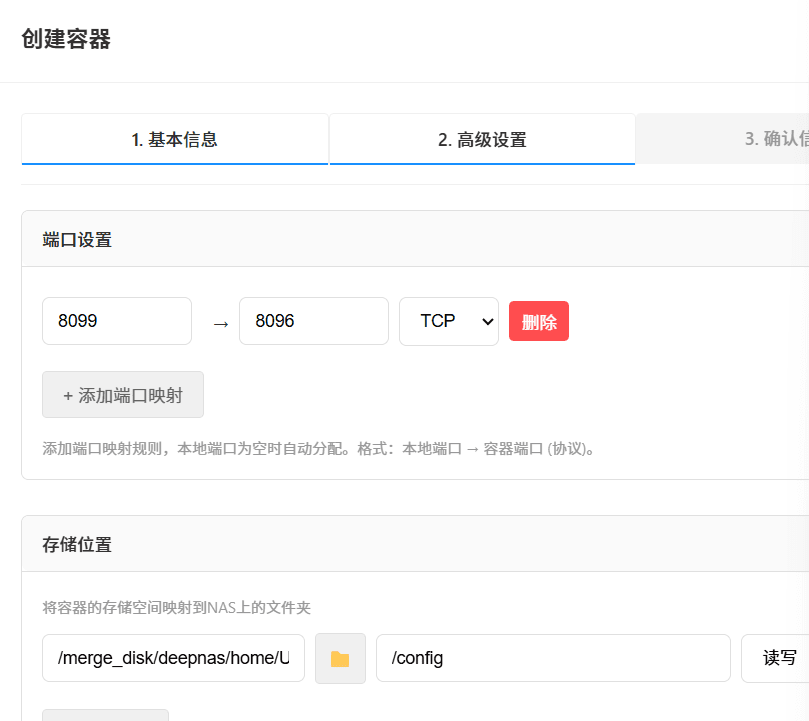Click the 创建容器 page title
809x721 pixels.
(66, 40)
